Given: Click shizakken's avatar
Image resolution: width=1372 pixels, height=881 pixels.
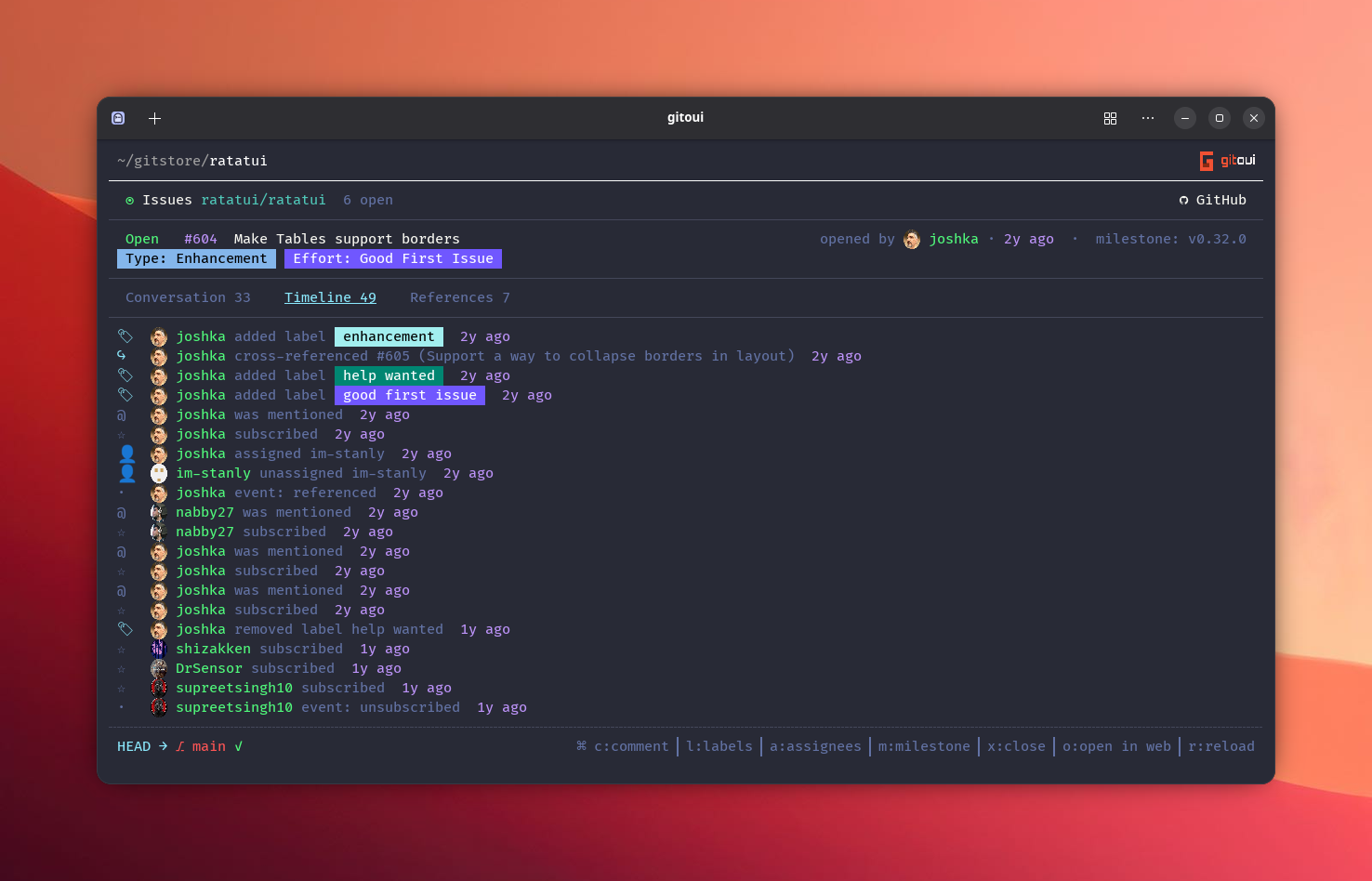Looking at the screenshot, I should pyautogui.click(x=159, y=650).
